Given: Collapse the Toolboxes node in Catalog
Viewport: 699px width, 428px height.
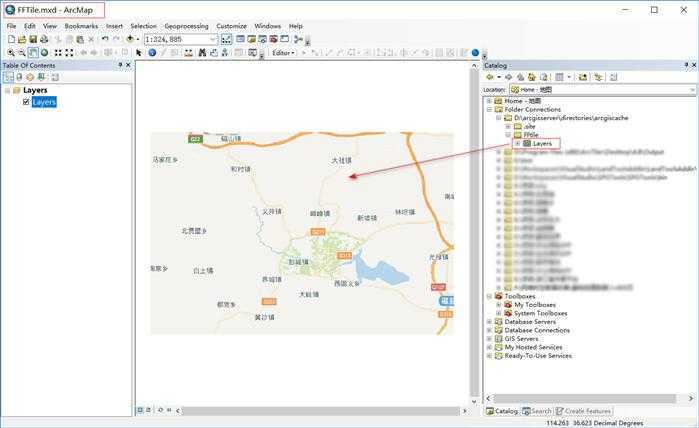Looking at the screenshot, I should (x=489, y=296).
